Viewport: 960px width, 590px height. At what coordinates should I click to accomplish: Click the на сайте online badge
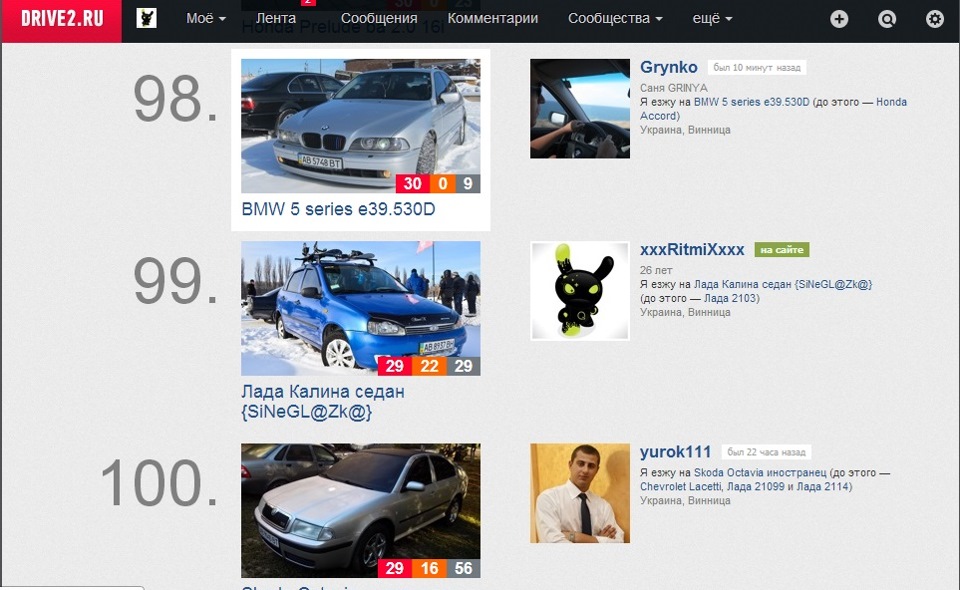782,250
